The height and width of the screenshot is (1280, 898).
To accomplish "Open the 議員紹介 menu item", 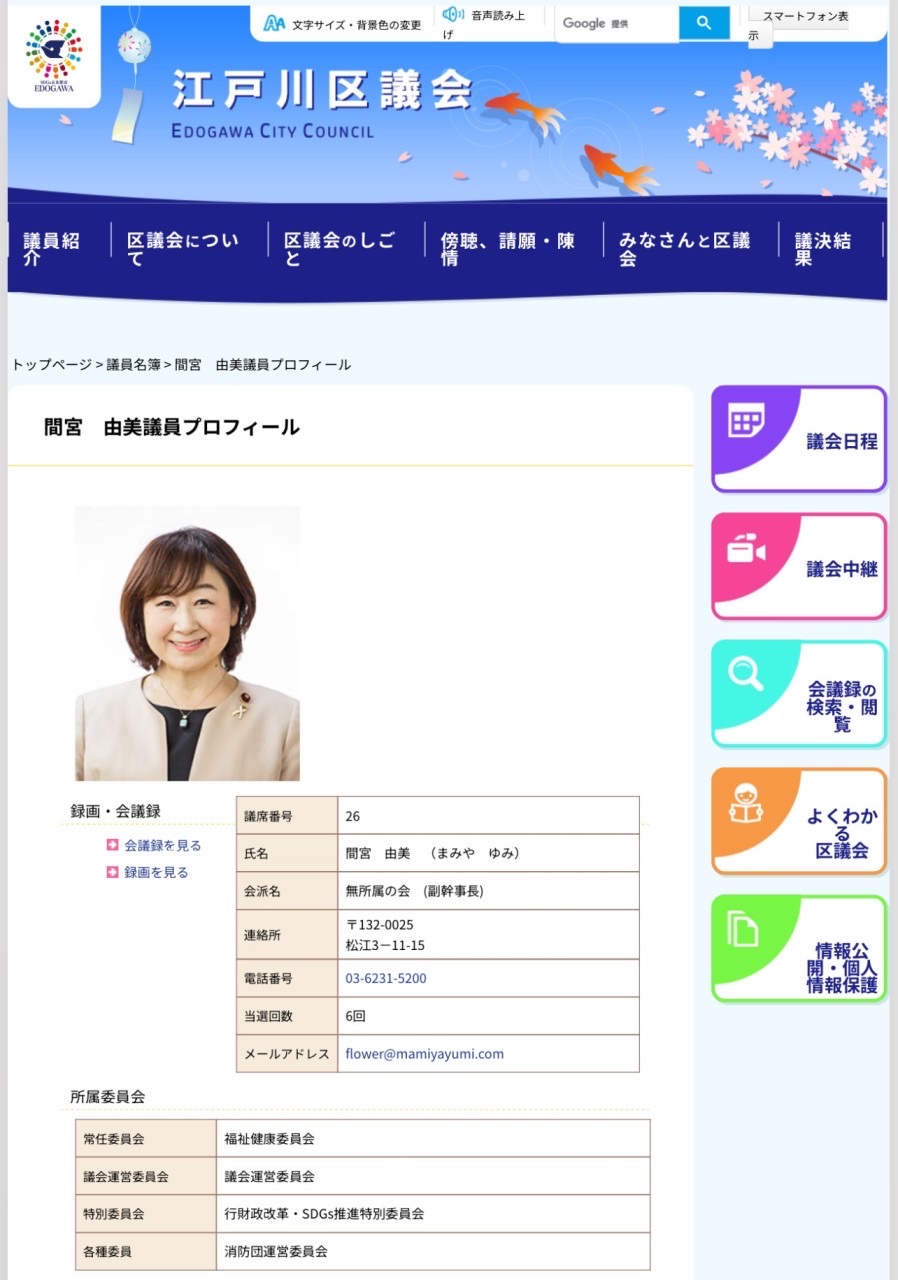I will (x=52, y=249).
